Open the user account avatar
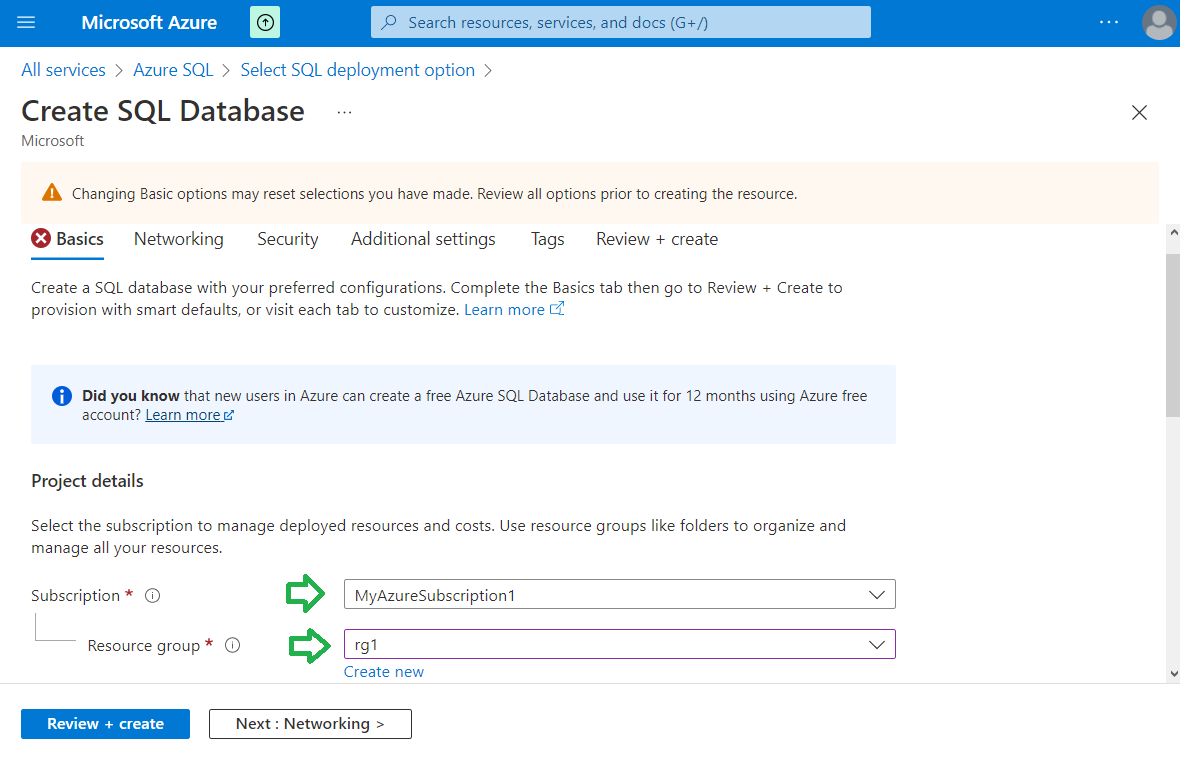The image size is (1180, 759). (1159, 23)
